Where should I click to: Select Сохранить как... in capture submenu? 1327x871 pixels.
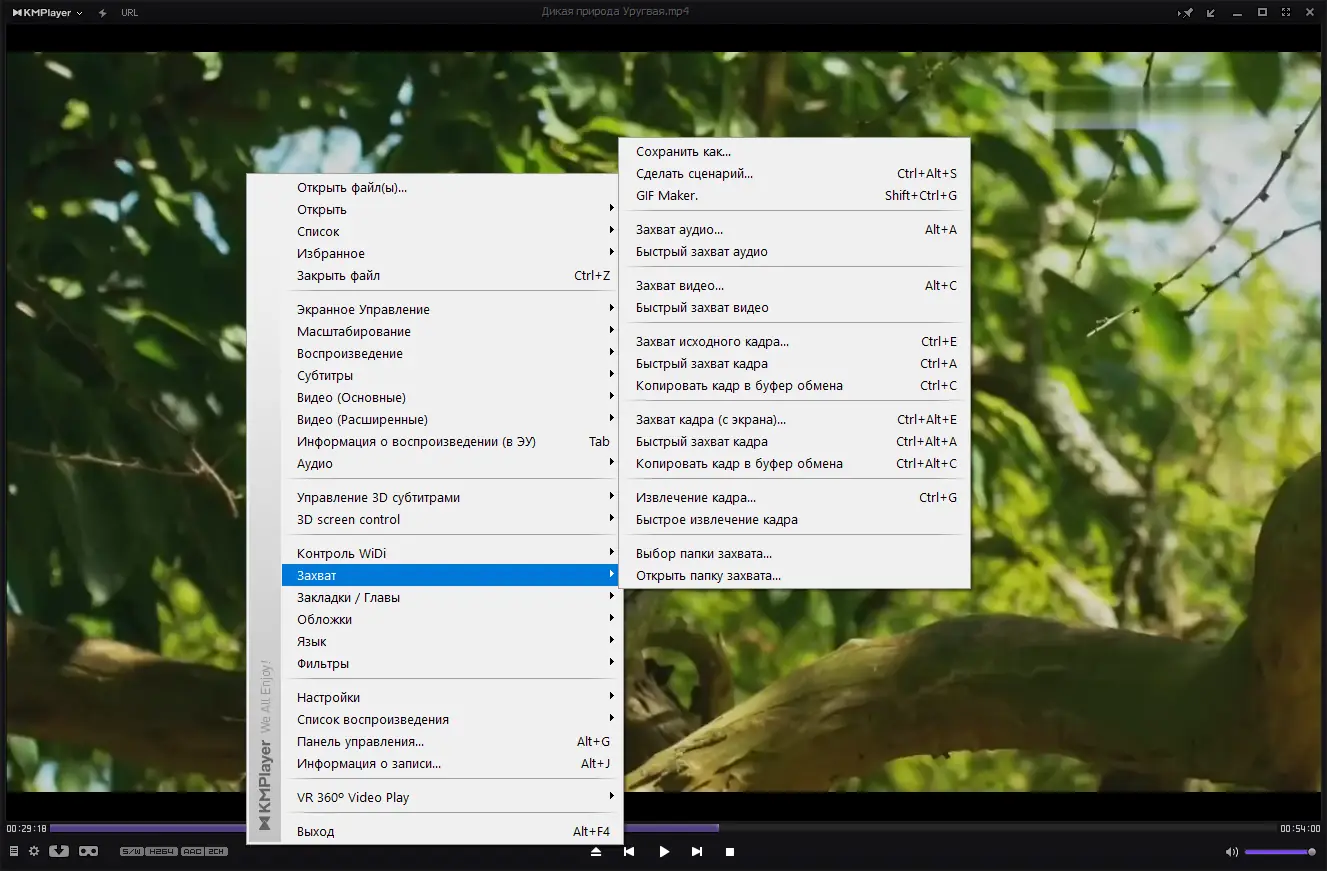pyautogui.click(x=795, y=152)
